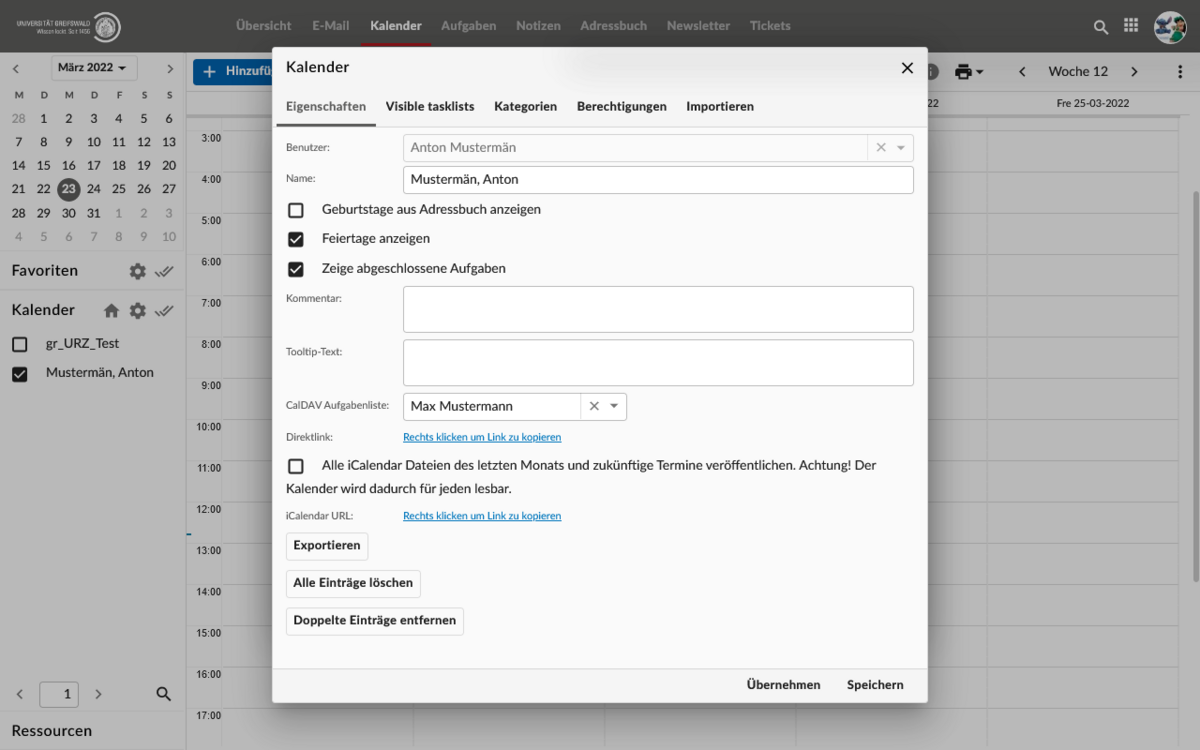Uncheck Feiertage anzeigen
Viewport: 1200px width, 750px height.
[x=296, y=239]
